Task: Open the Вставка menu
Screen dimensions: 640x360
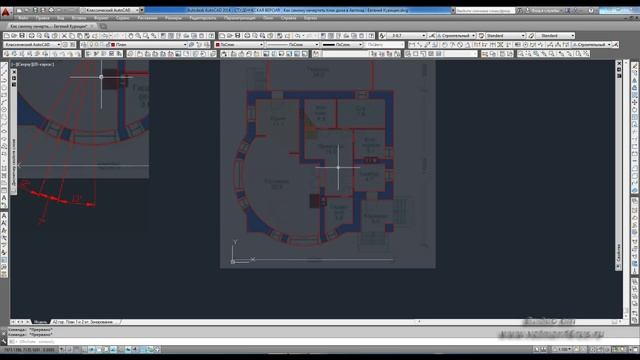Action: click(79, 18)
